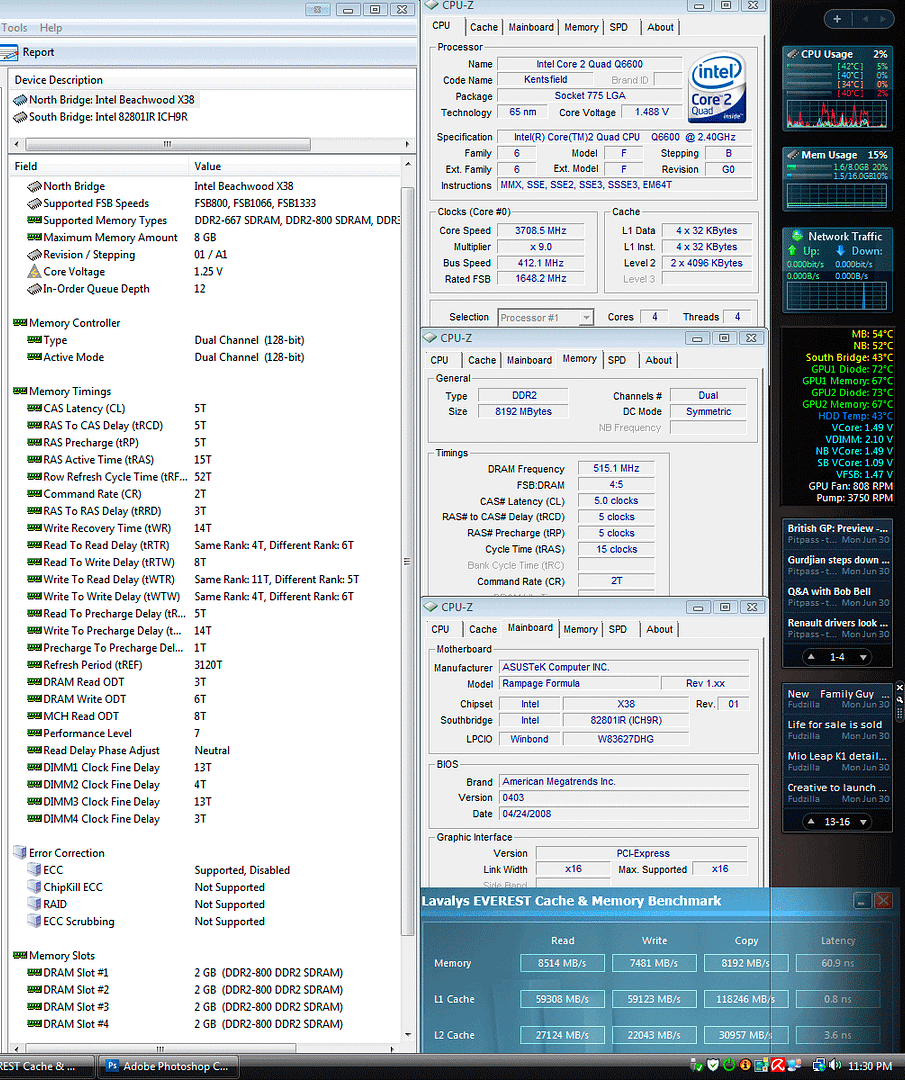The height and width of the screenshot is (1080, 905).
Task: Click the Field column header
Action: click(98, 166)
